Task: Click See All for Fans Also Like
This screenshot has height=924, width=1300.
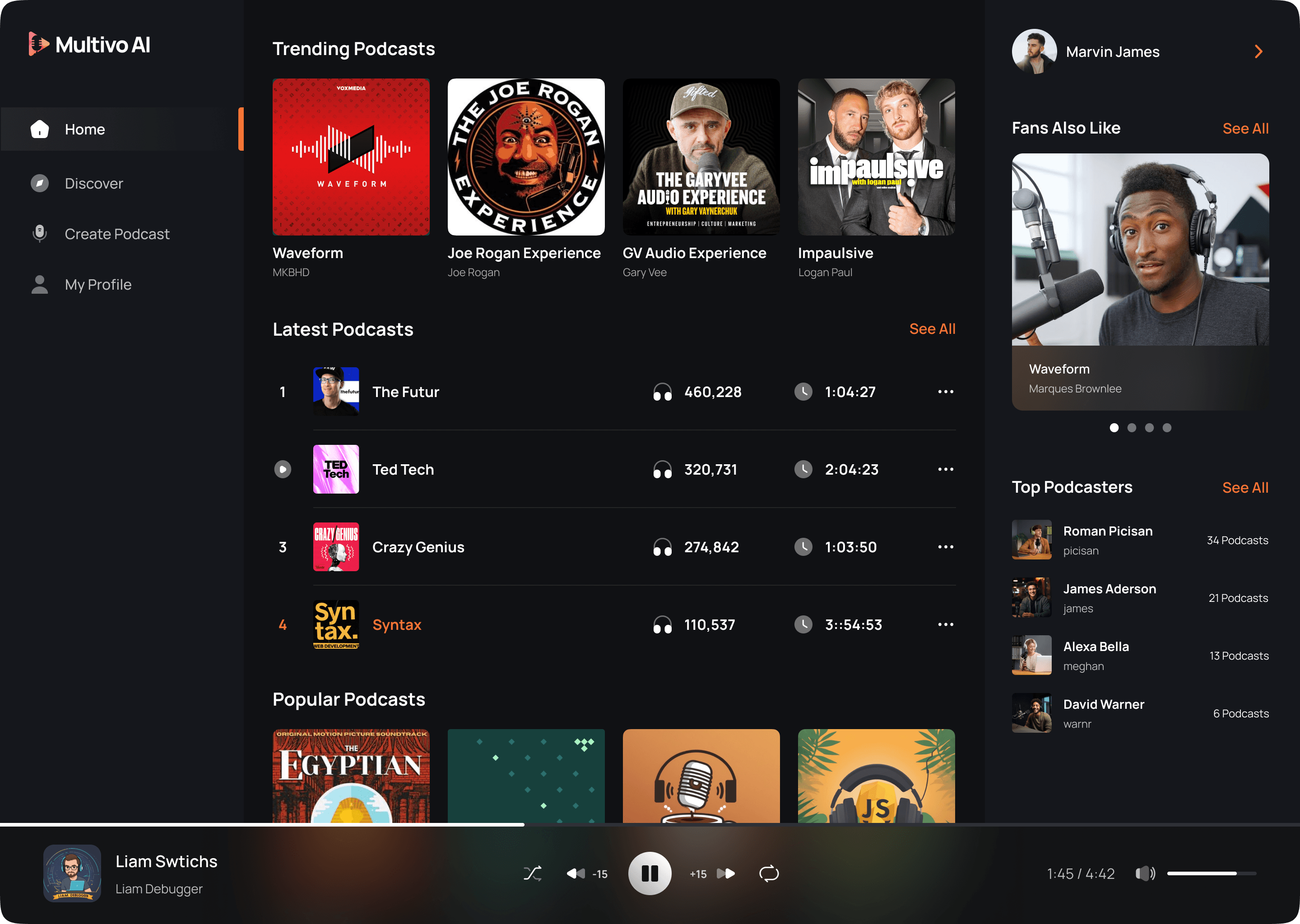Action: pos(1245,129)
